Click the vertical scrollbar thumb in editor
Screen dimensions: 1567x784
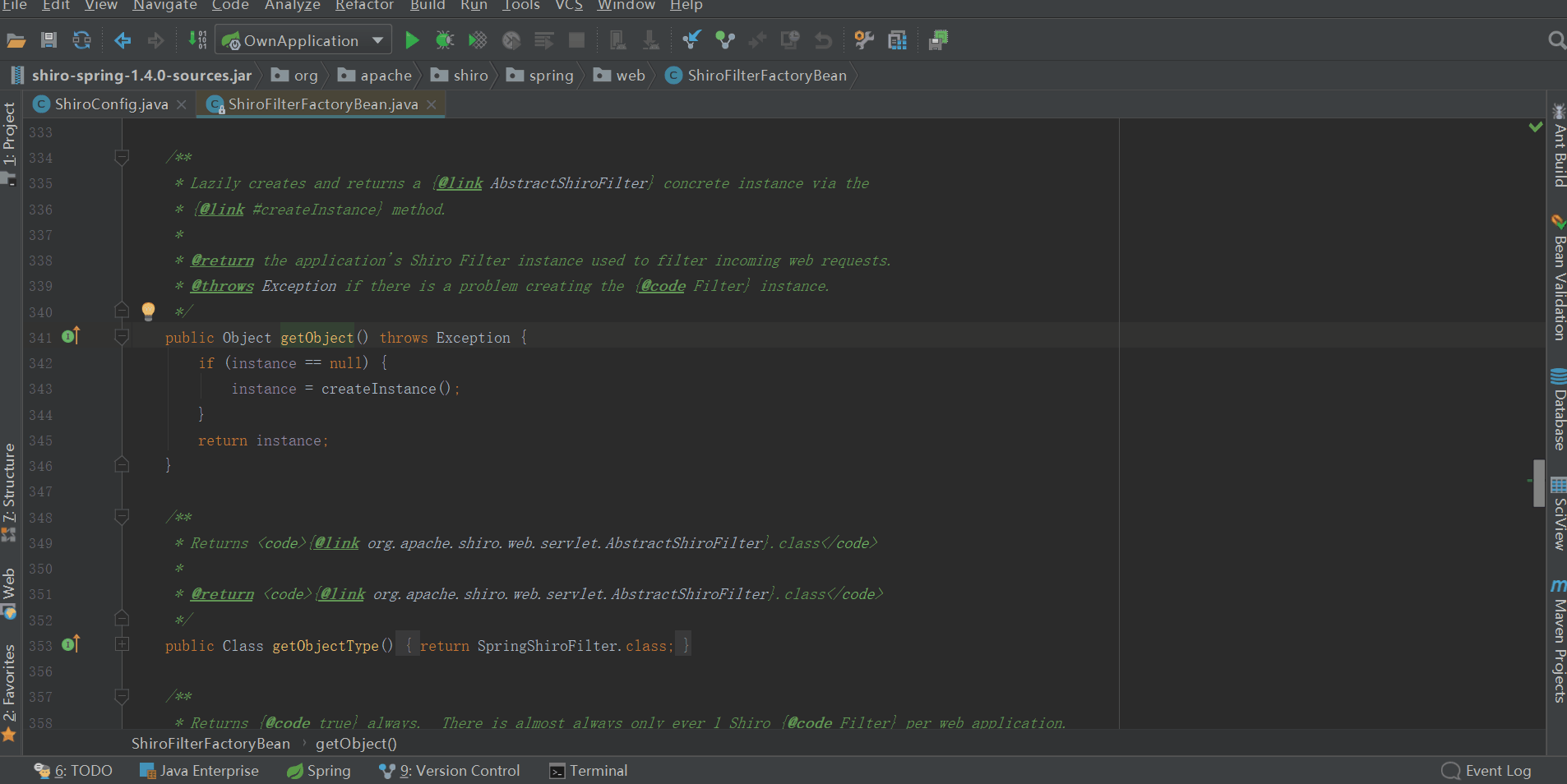tap(1539, 482)
